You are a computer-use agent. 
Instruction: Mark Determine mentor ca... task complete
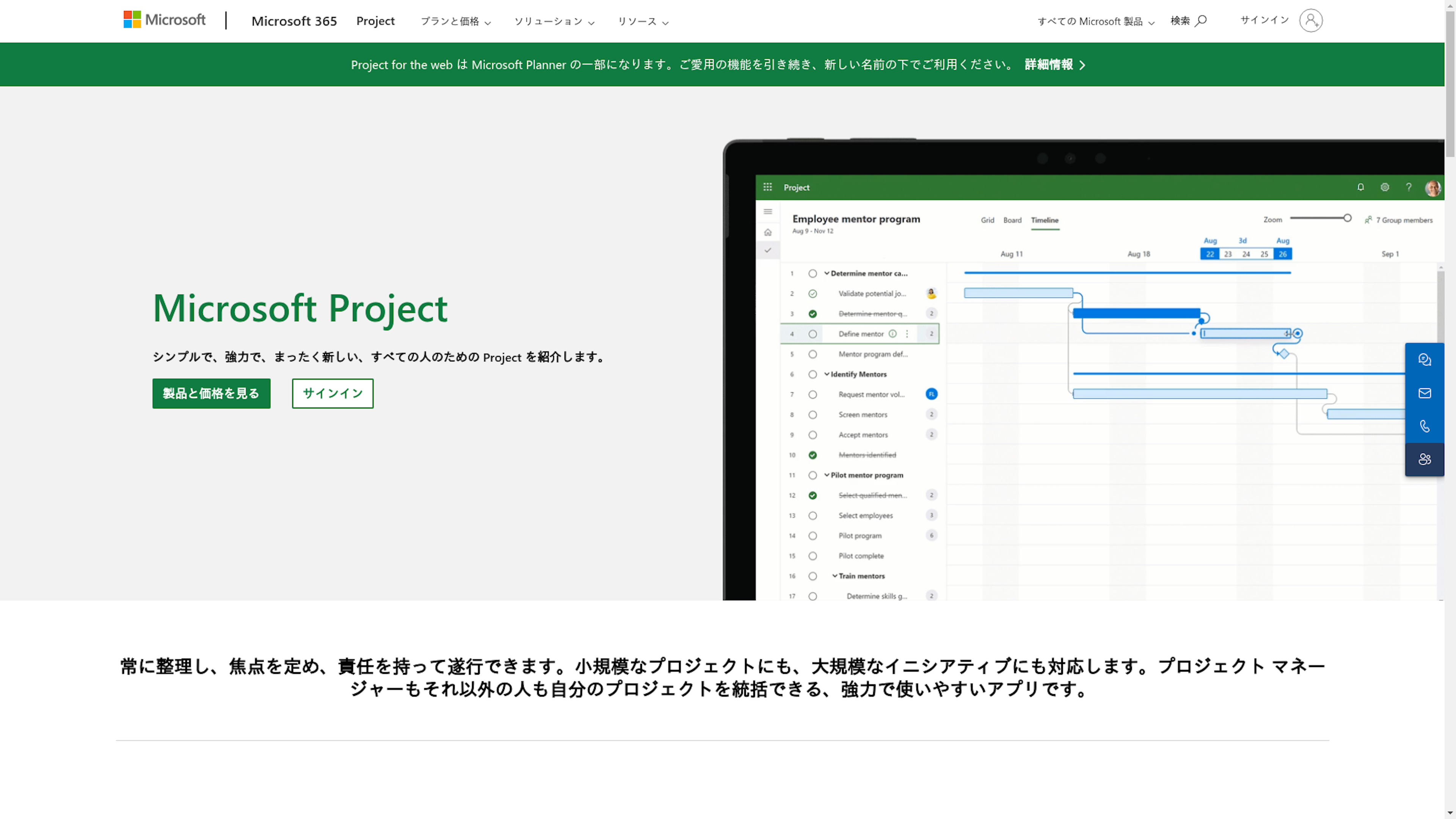(x=812, y=273)
